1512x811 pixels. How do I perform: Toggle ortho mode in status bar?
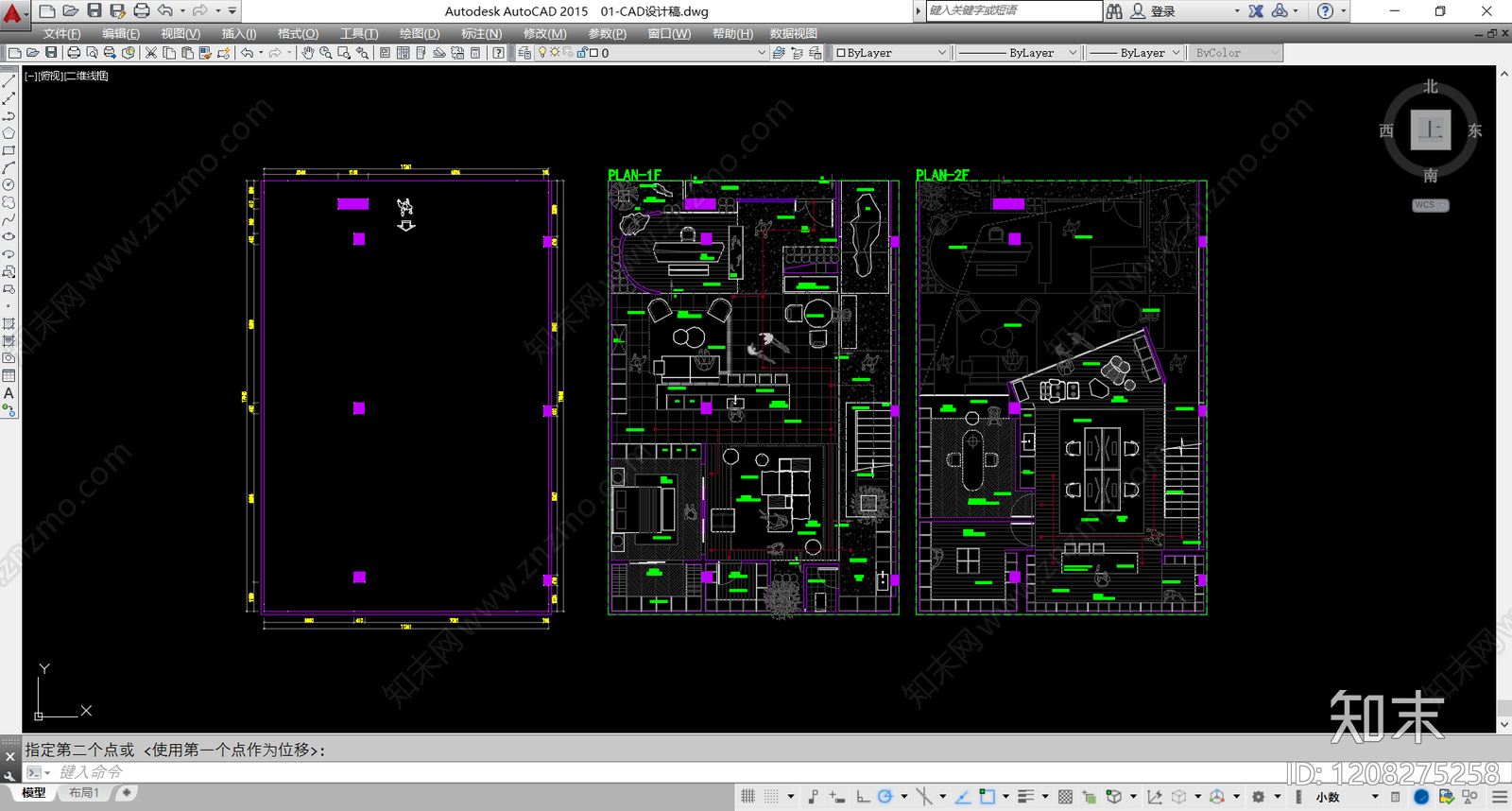coord(863,797)
